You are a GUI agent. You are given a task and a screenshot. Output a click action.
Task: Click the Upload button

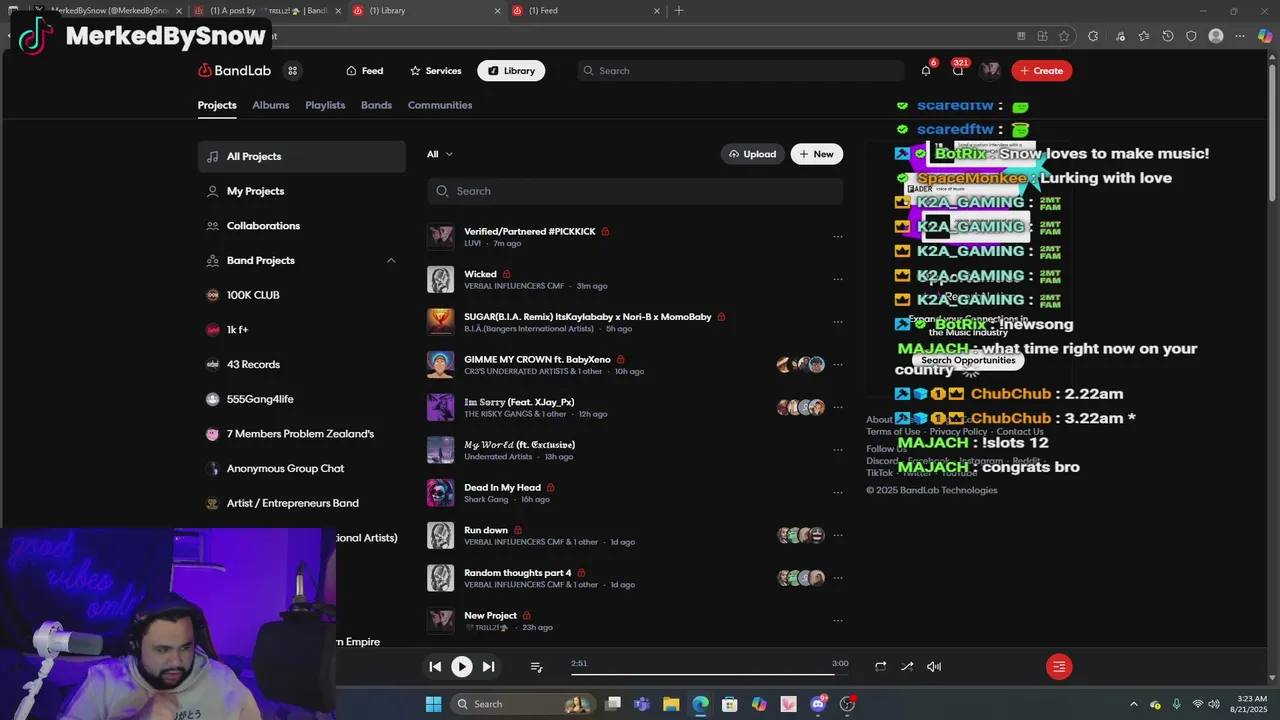752,154
